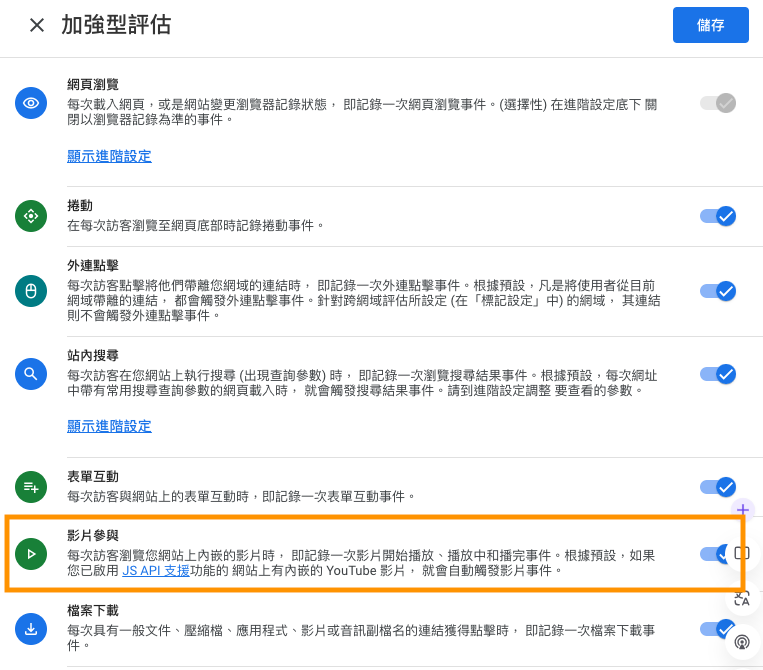Click the green 捲動 scroll icon
This screenshot has width=763, height=670.
[x=31, y=216]
